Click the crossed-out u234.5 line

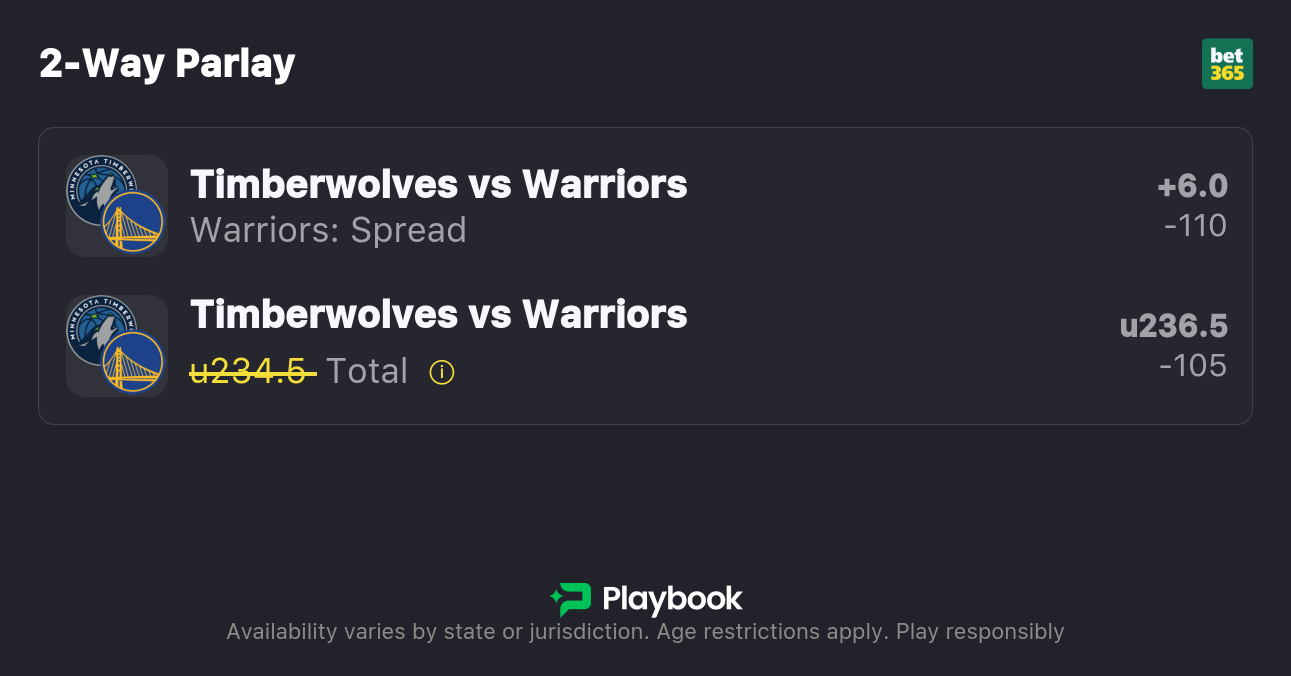tap(253, 372)
